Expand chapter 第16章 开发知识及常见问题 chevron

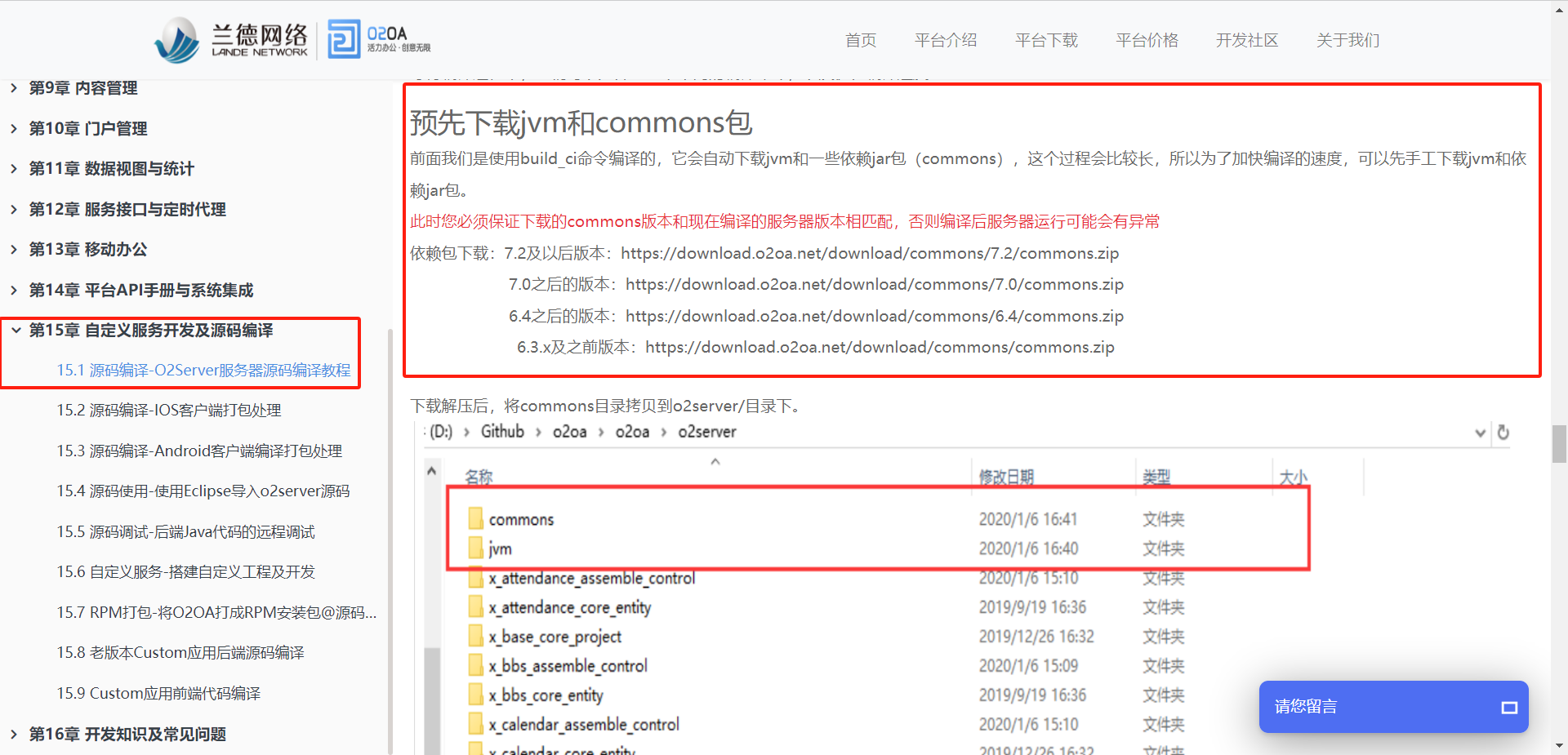click(14, 734)
